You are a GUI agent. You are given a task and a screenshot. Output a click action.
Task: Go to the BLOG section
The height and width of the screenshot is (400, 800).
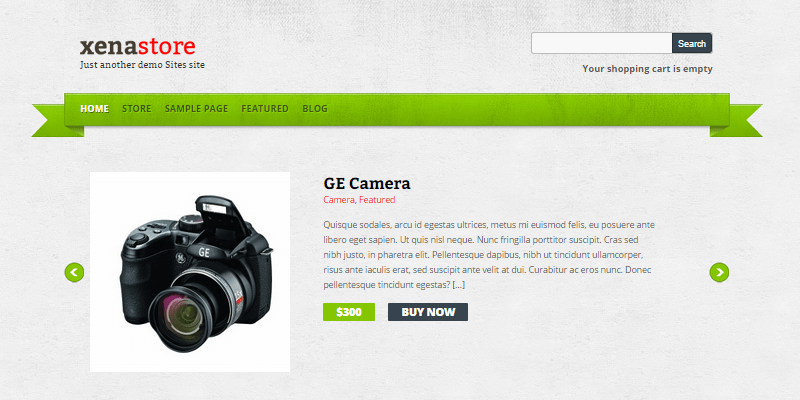315,109
